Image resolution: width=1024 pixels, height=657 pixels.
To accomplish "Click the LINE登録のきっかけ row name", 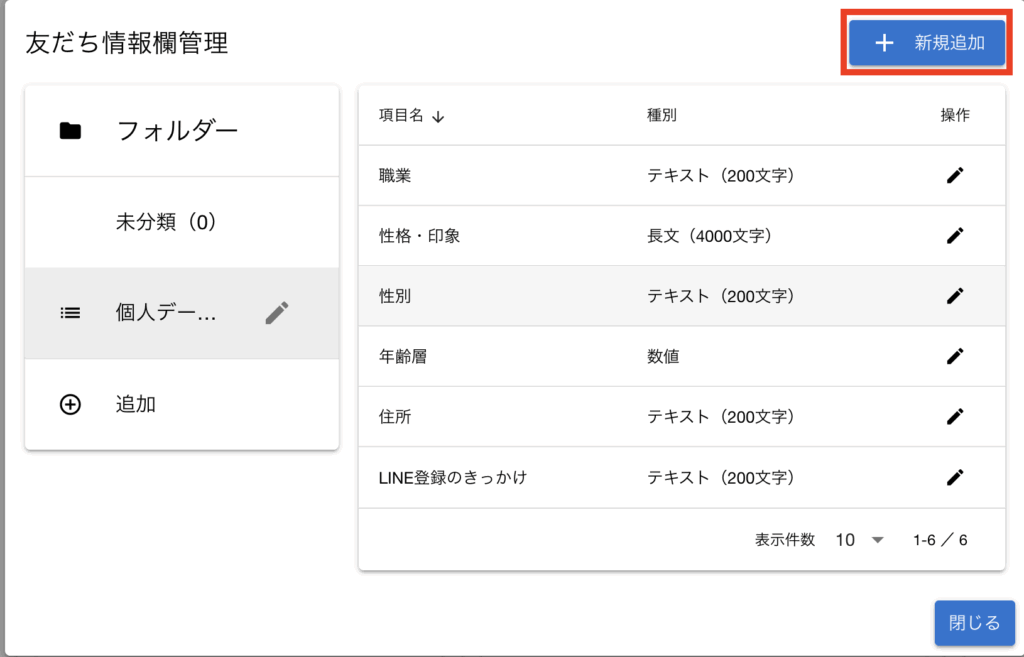I will point(452,477).
